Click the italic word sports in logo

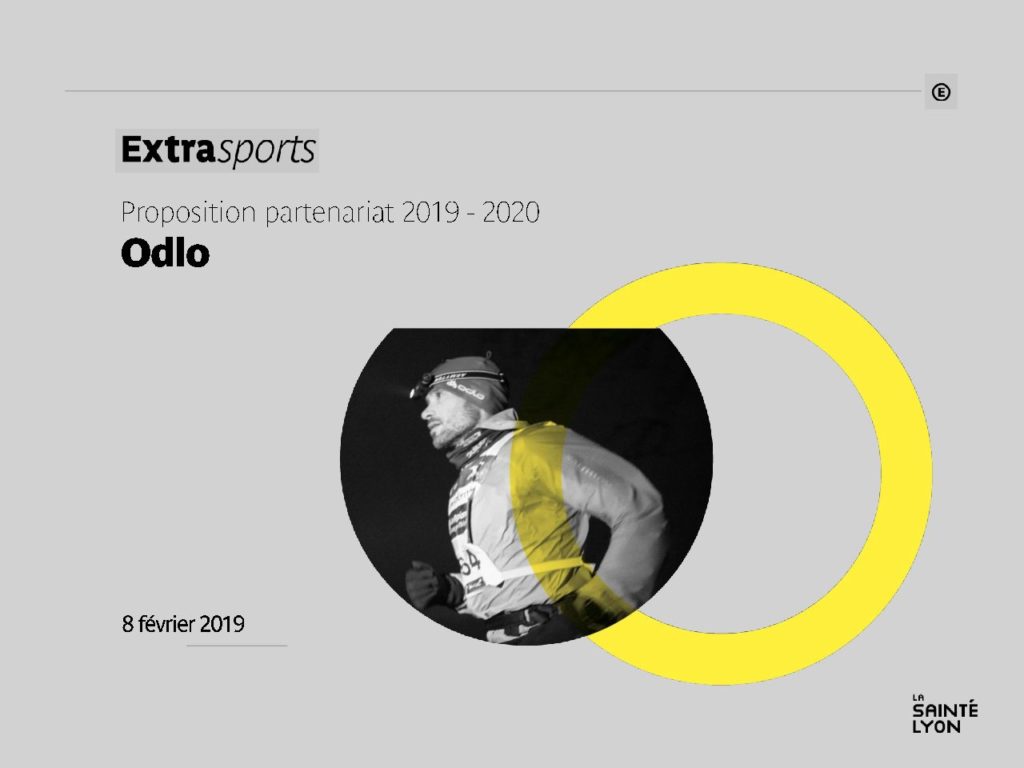tap(266, 151)
